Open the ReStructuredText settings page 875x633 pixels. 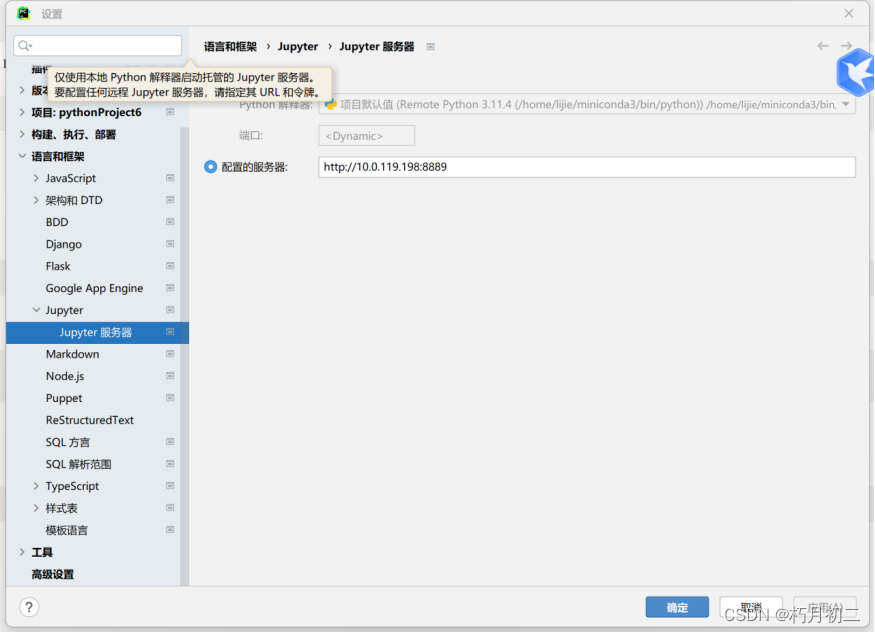point(89,420)
